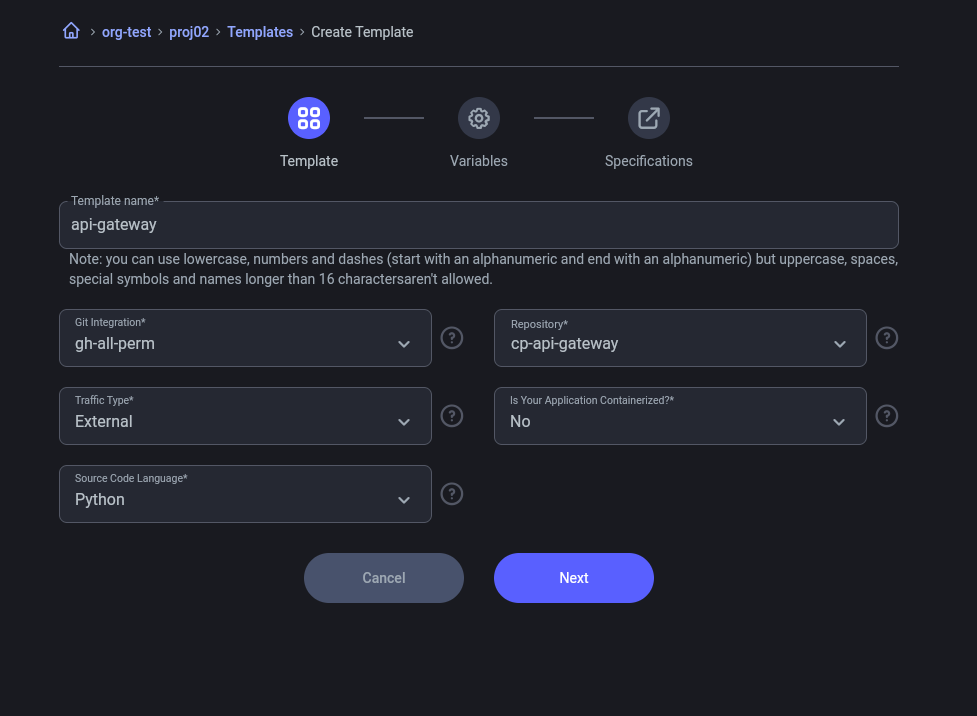Open help tooltip beside Git Integration
977x716 pixels.
coord(451,338)
